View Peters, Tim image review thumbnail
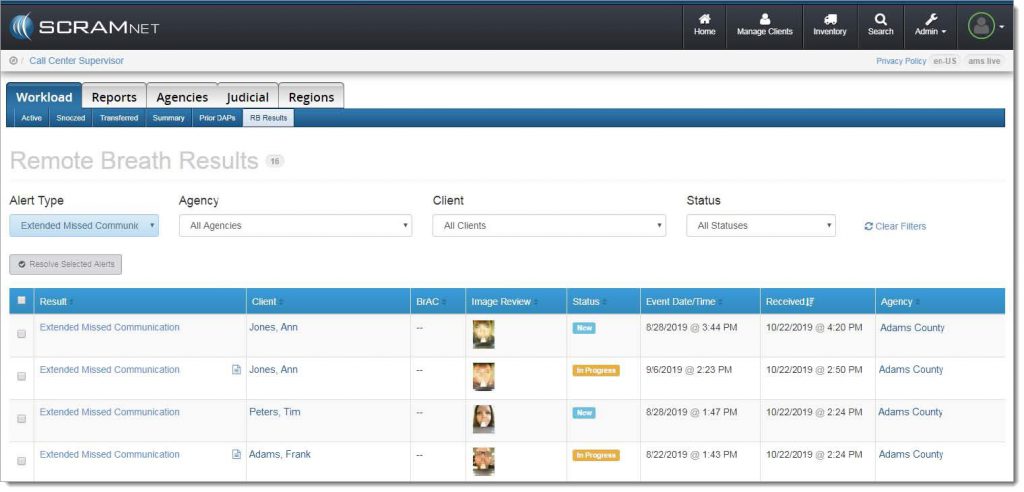The height and width of the screenshot is (492, 1024). pyautogui.click(x=484, y=419)
